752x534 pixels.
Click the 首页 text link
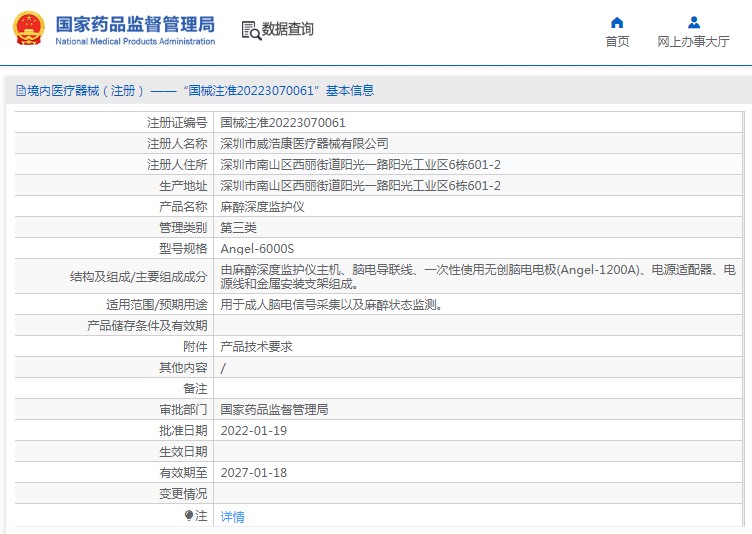617,42
